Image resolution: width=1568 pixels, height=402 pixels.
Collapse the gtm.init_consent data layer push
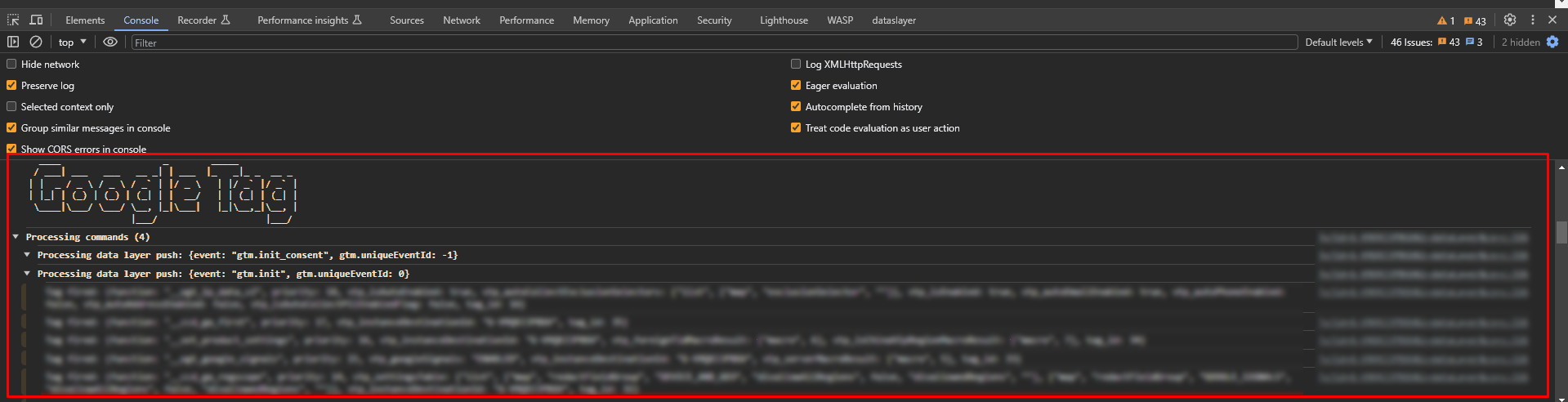coord(27,255)
